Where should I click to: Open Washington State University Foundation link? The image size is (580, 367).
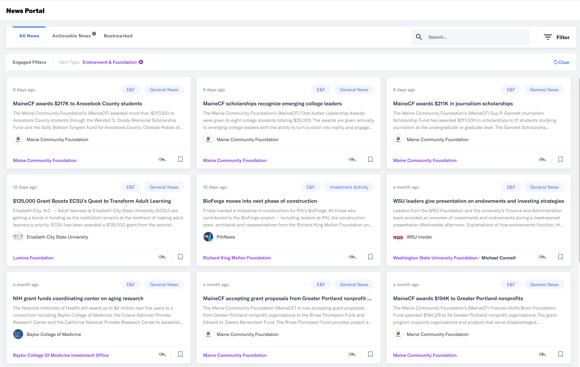click(435, 258)
